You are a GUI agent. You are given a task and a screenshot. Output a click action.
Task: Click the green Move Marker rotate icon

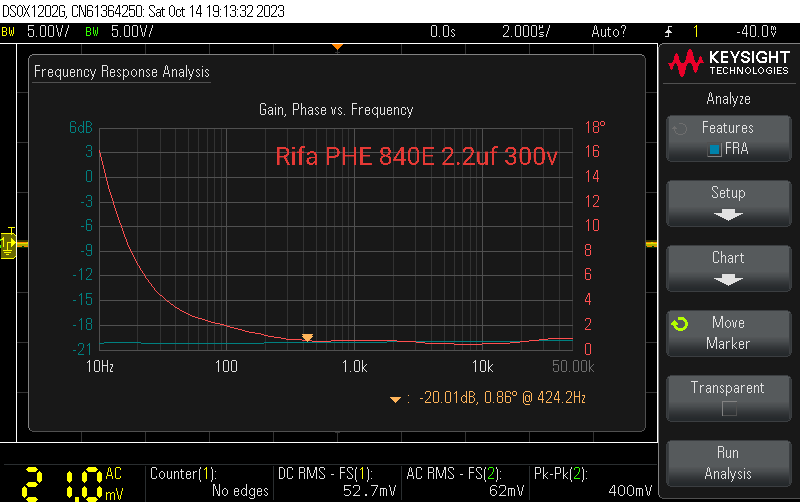pos(680,324)
